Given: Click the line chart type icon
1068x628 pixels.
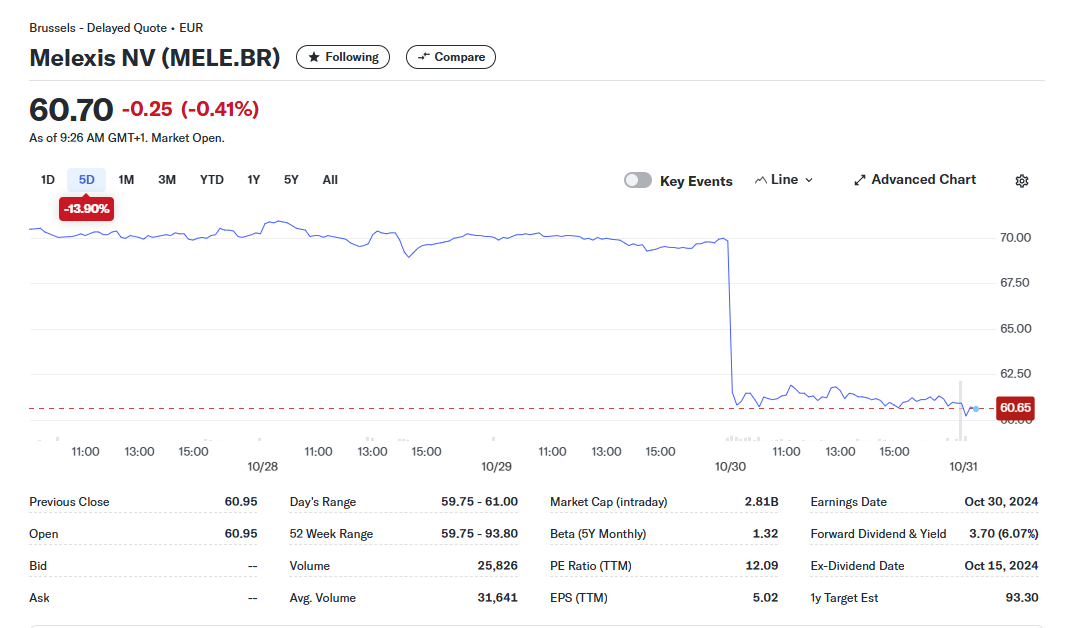Looking at the screenshot, I should pyautogui.click(x=761, y=180).
